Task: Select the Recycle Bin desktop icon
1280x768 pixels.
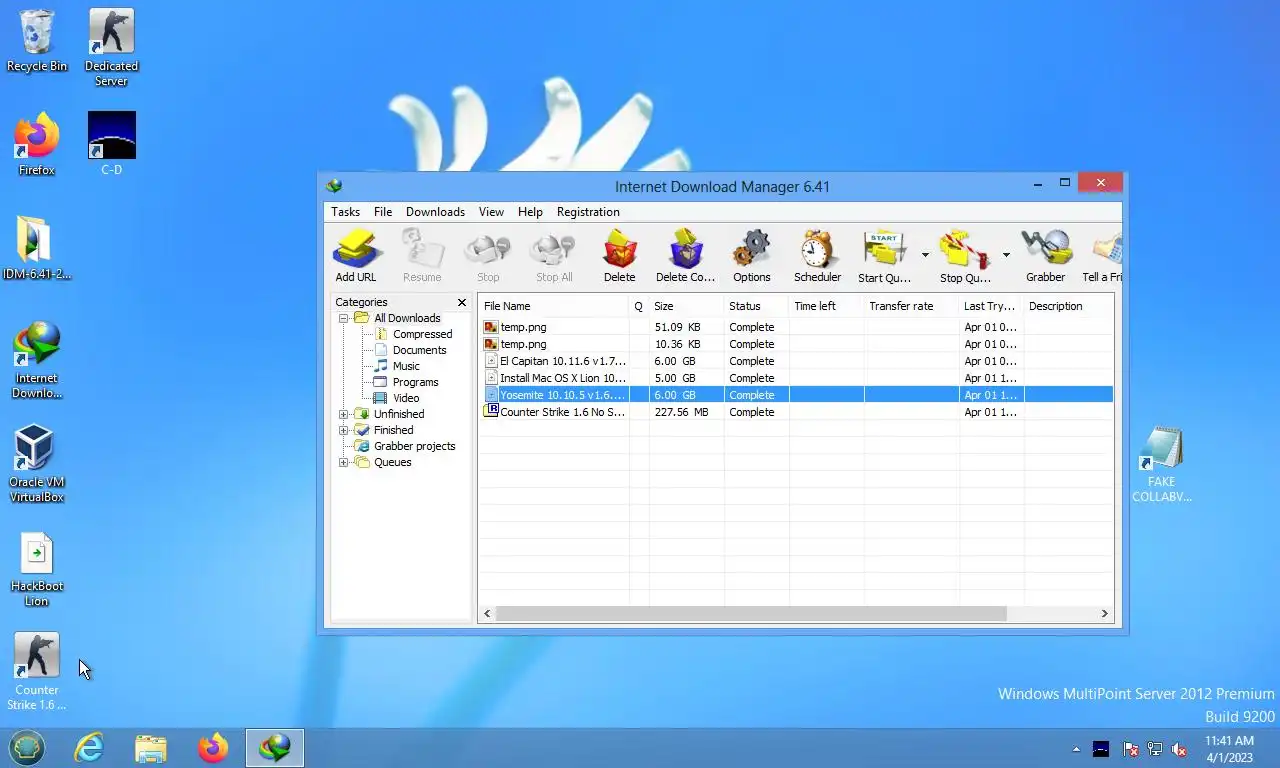Action: tap(37, 41)
